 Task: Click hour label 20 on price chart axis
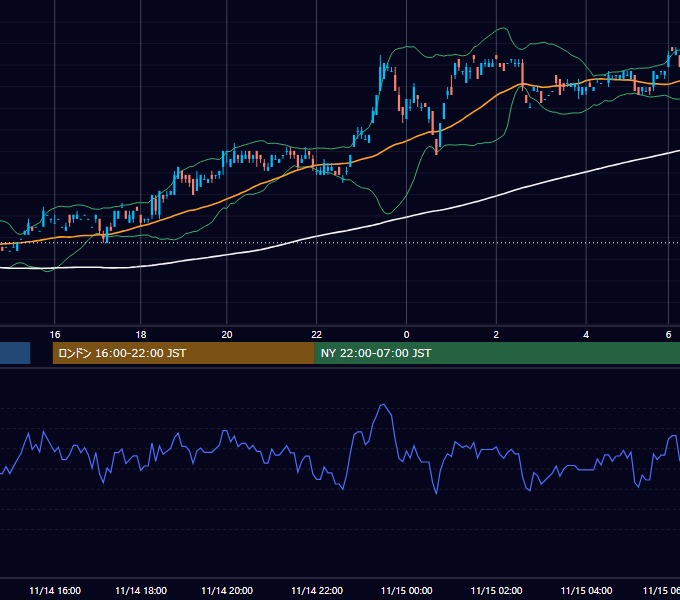click(227, 335)
